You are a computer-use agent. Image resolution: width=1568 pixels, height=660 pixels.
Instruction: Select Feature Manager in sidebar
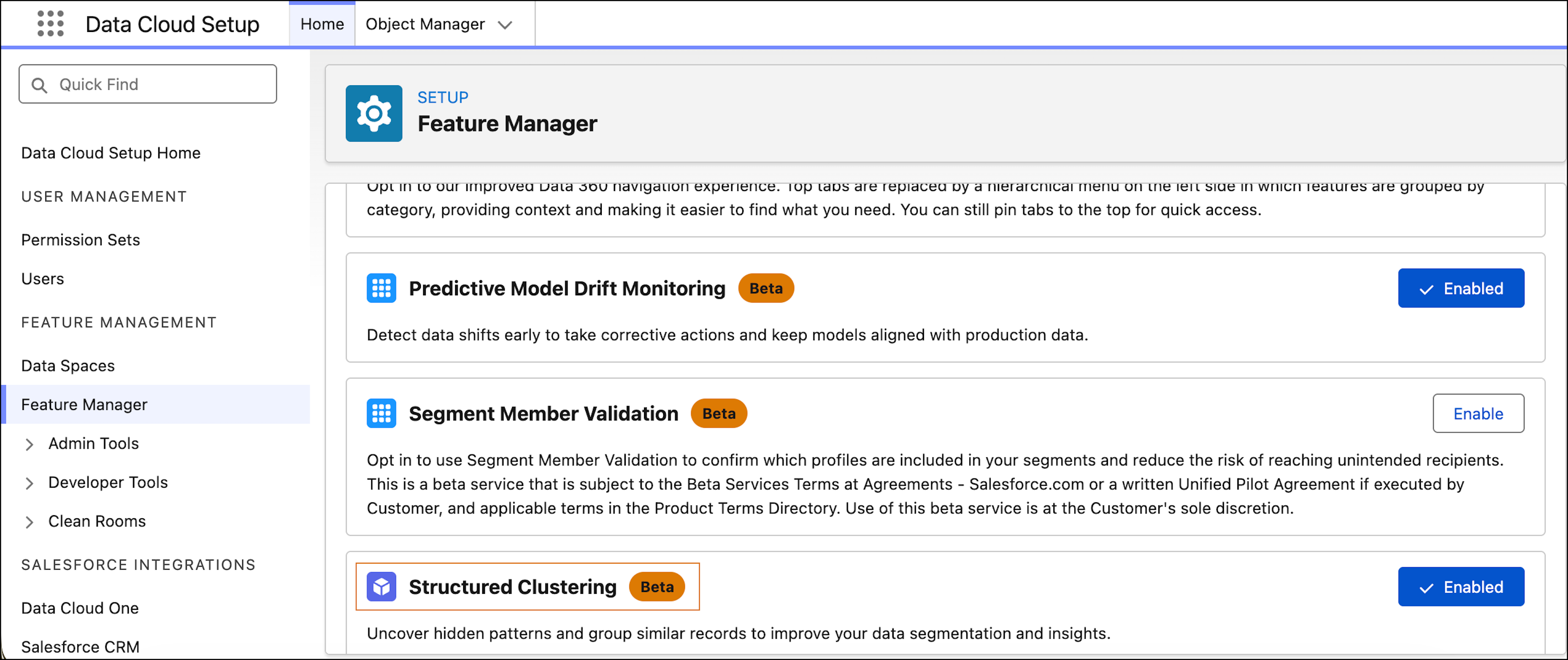pyautogui.click(x=156, y=405)
